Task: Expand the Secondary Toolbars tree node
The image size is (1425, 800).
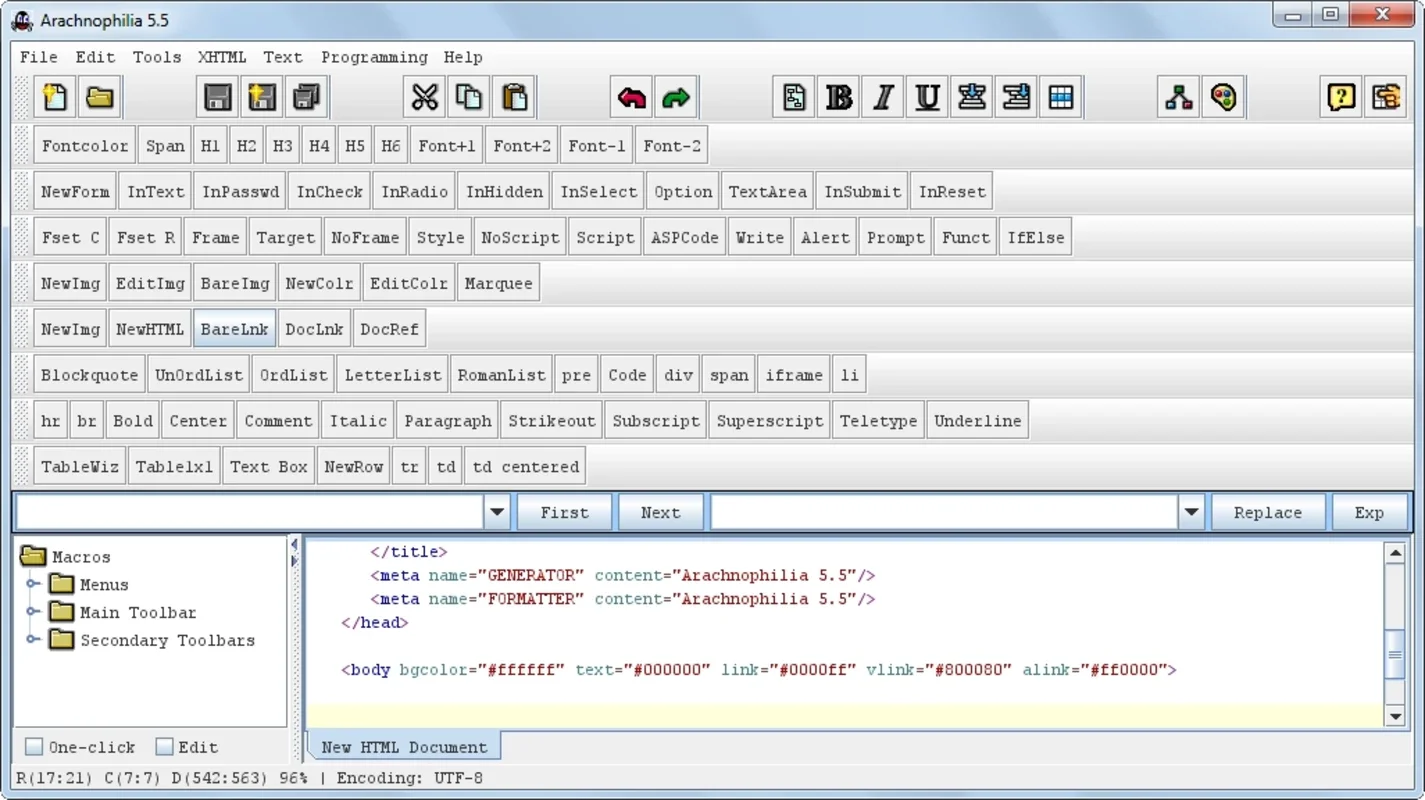Action: 33,640
